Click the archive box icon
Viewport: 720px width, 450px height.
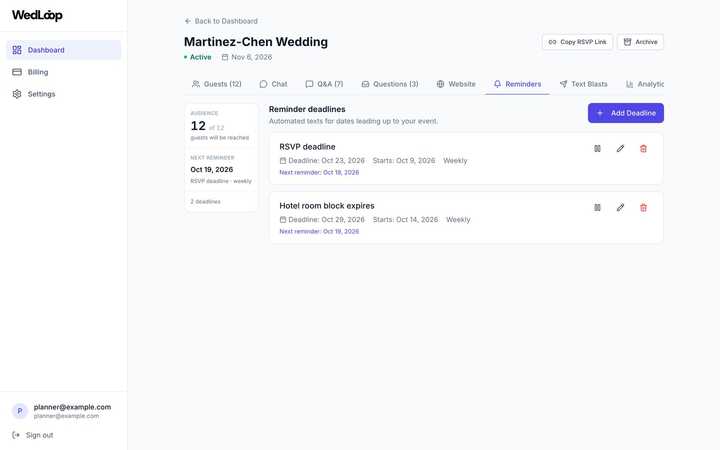pos(627,42)
